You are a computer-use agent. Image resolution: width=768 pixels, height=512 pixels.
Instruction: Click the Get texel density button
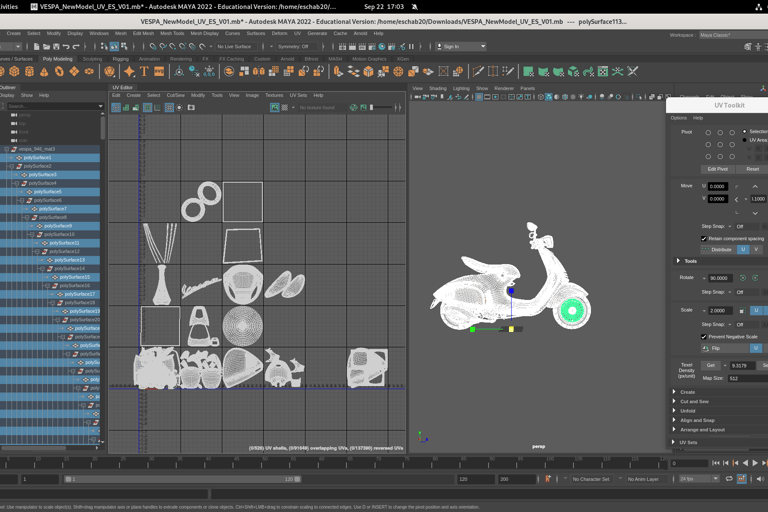711,366
